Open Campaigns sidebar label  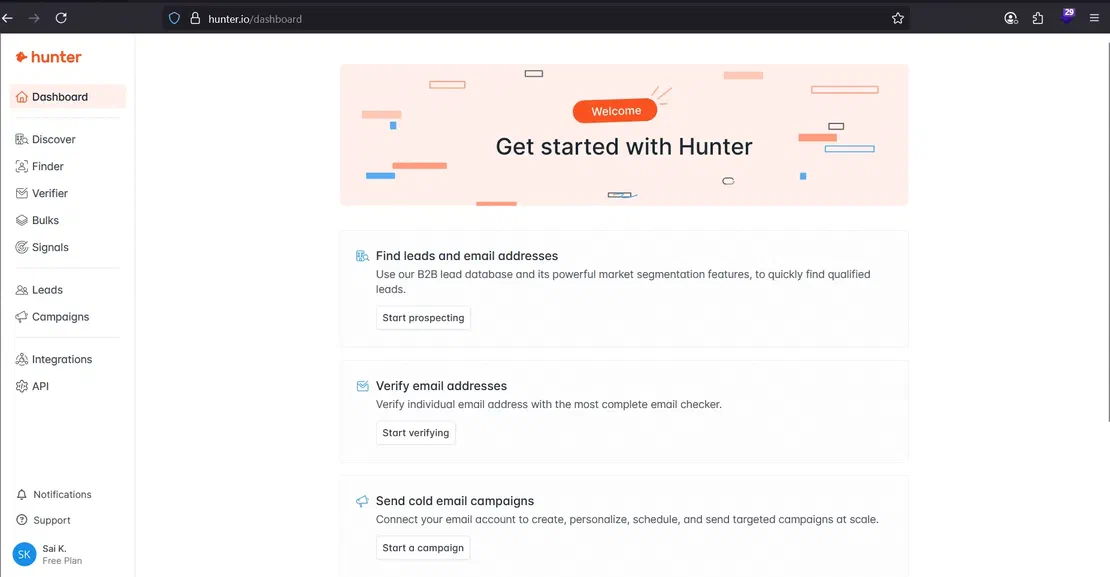[x=60, y=316]
